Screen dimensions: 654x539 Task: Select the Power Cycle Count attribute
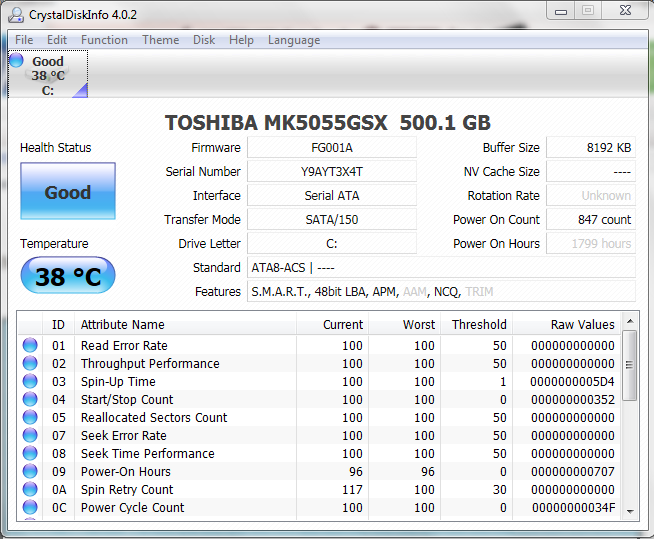pos(132,507)
